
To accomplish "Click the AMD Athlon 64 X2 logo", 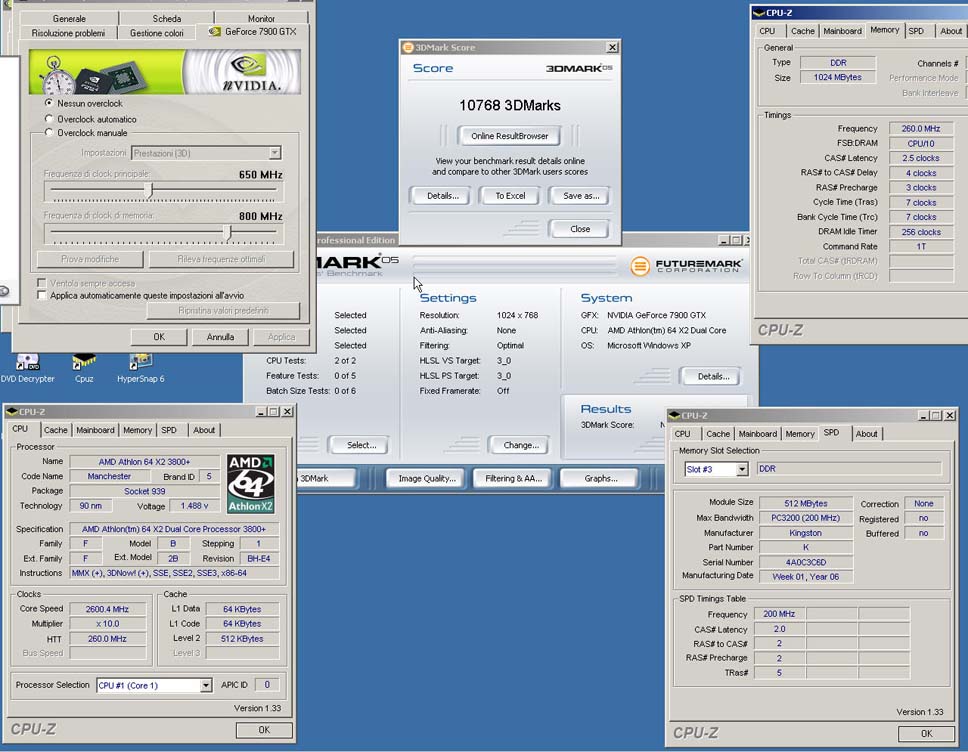I will pyautogui.click(x=250, y=484).
